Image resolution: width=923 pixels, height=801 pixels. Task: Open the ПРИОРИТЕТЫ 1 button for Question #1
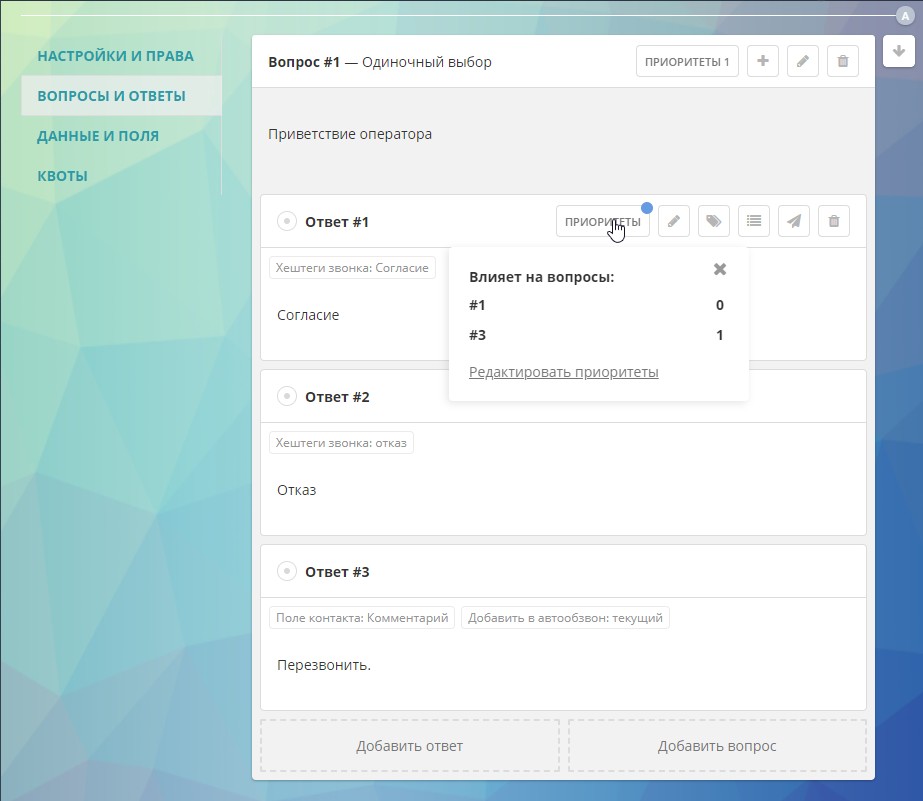(x=687, y=62)
